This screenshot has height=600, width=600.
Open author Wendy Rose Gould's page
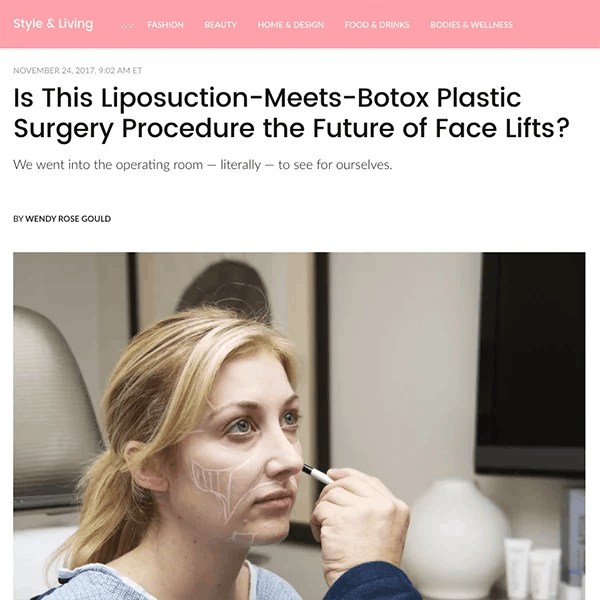[68, 218]
